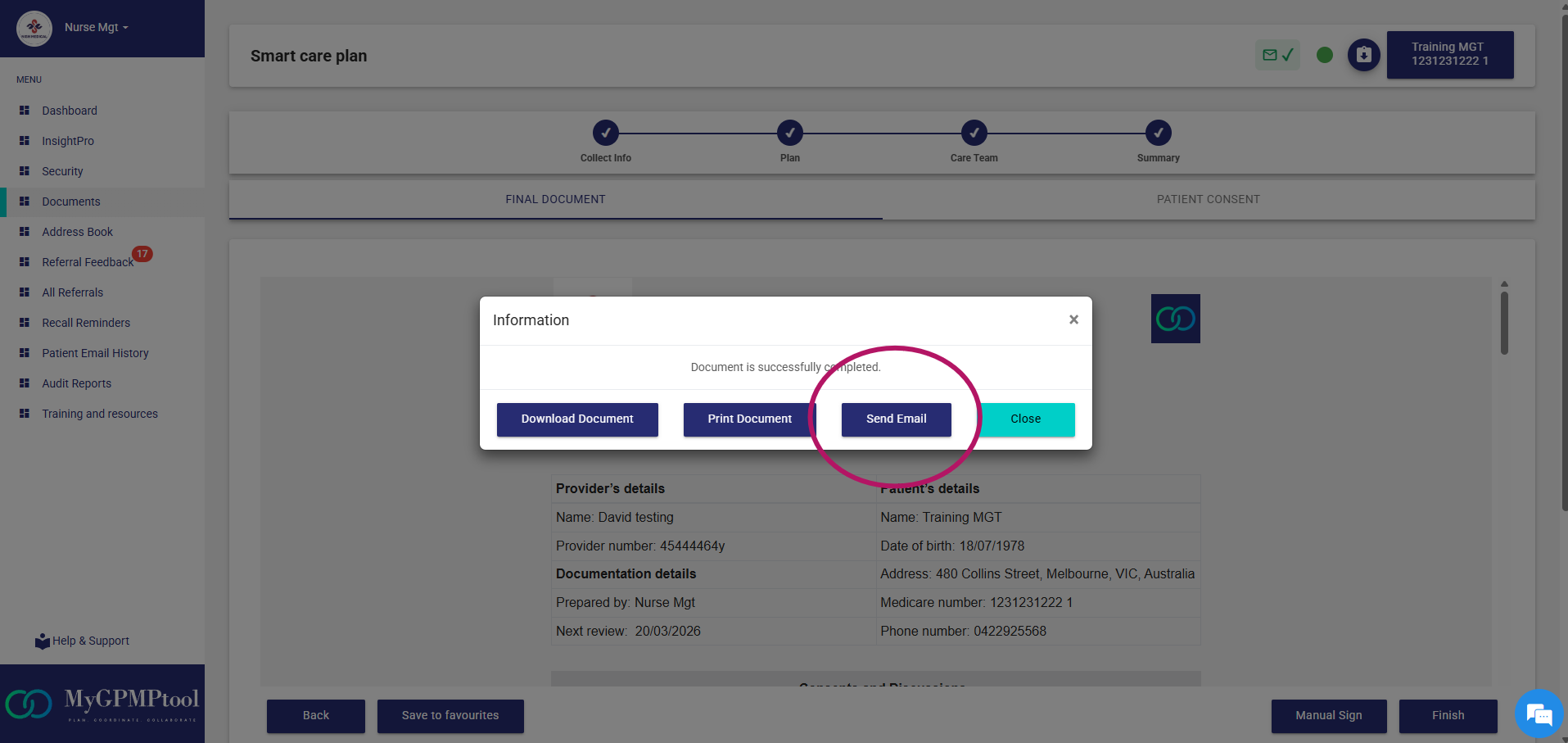Select the Summary step checkmark

tap(1158, 132)
